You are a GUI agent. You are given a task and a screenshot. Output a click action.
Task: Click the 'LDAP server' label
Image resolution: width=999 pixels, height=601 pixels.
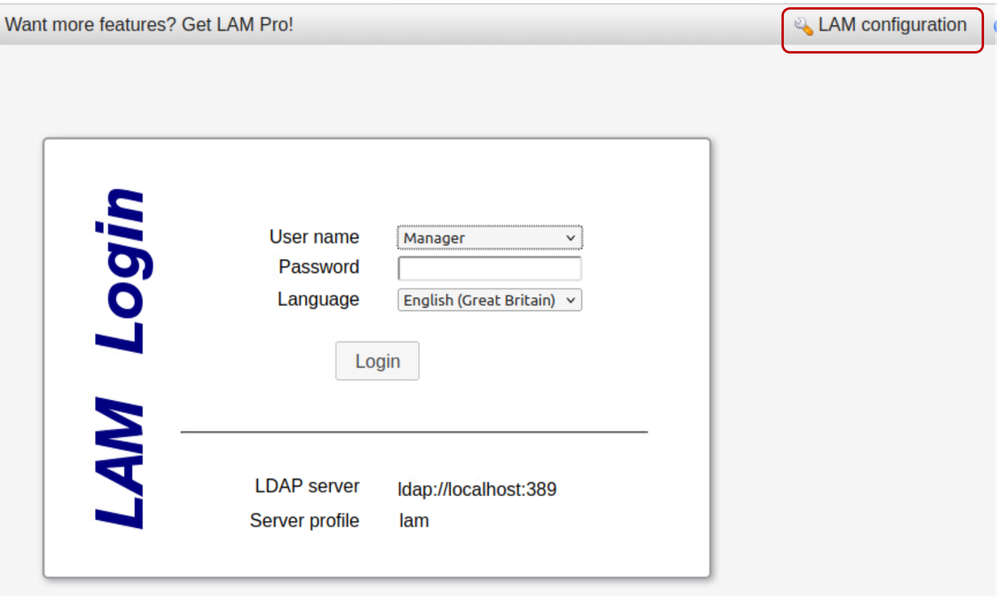click(307, 486)
